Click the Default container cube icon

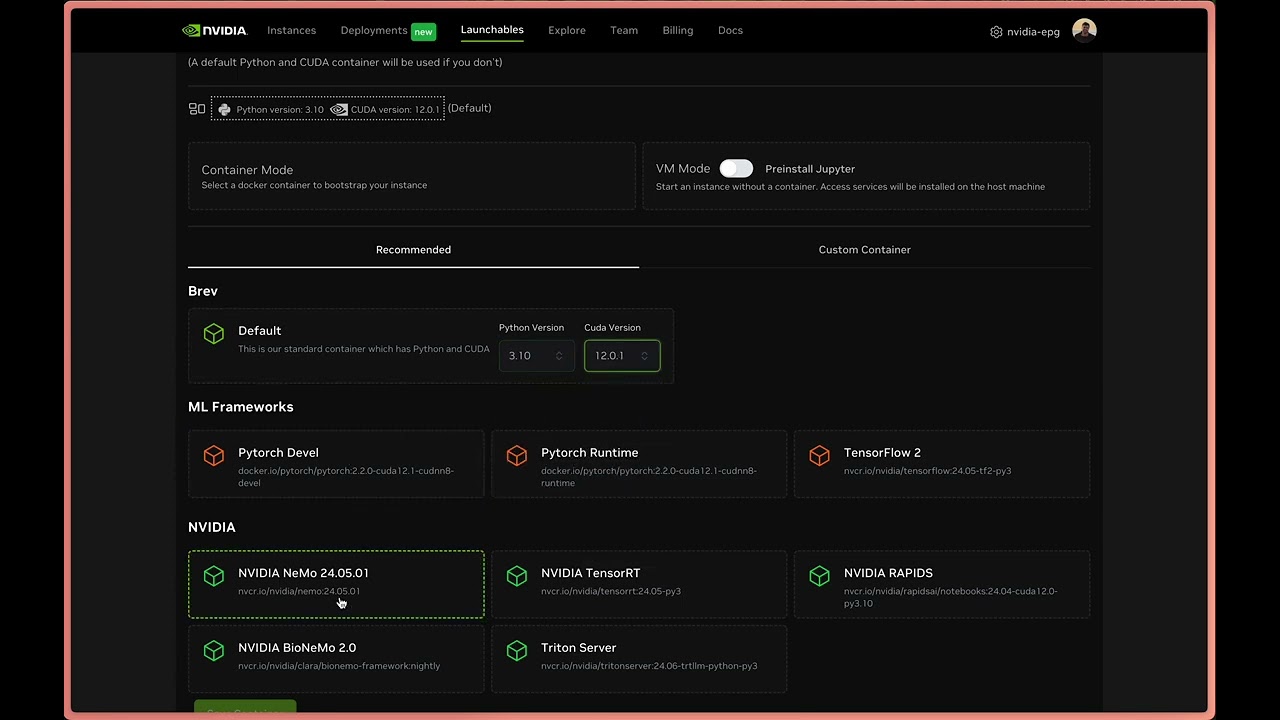[214, 334]
